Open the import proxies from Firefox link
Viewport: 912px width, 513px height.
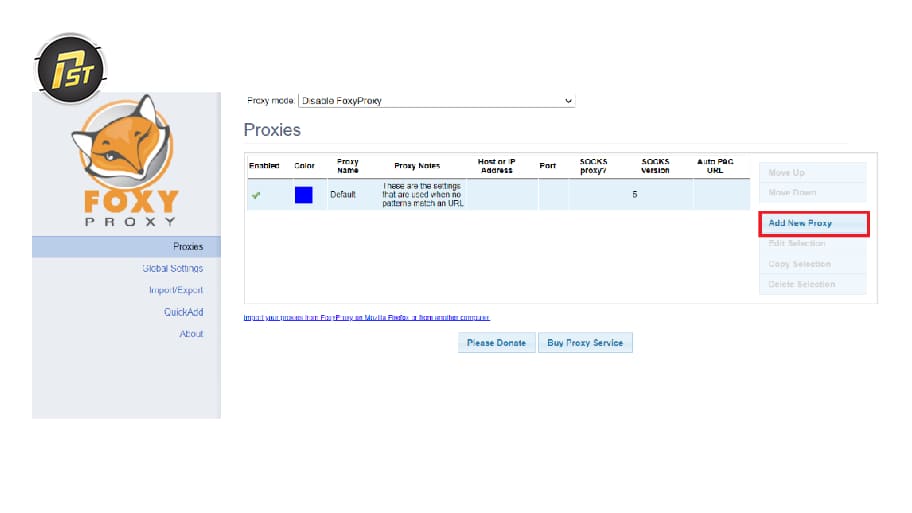click(366, 318)
